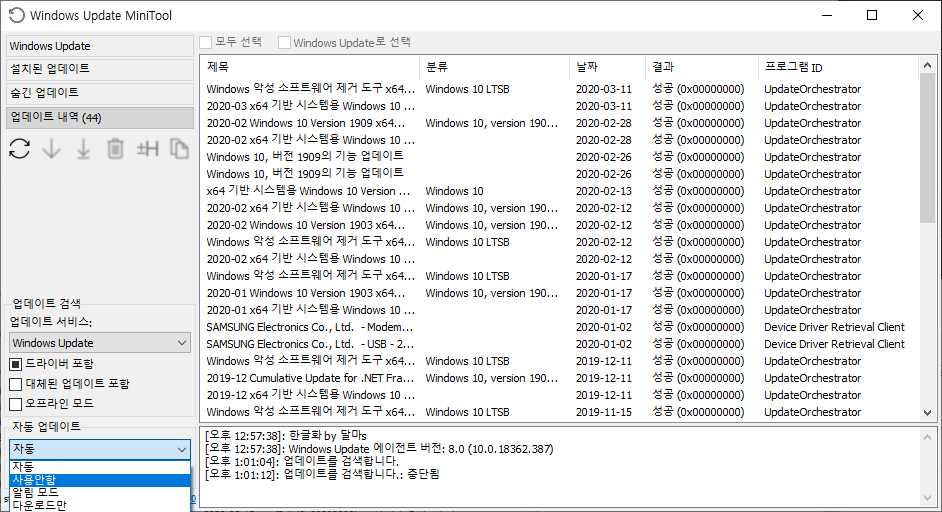The height and width of the screenshot is (512, 942).
Task: Open the Windows Update sidebar tab
Action: 100,46
